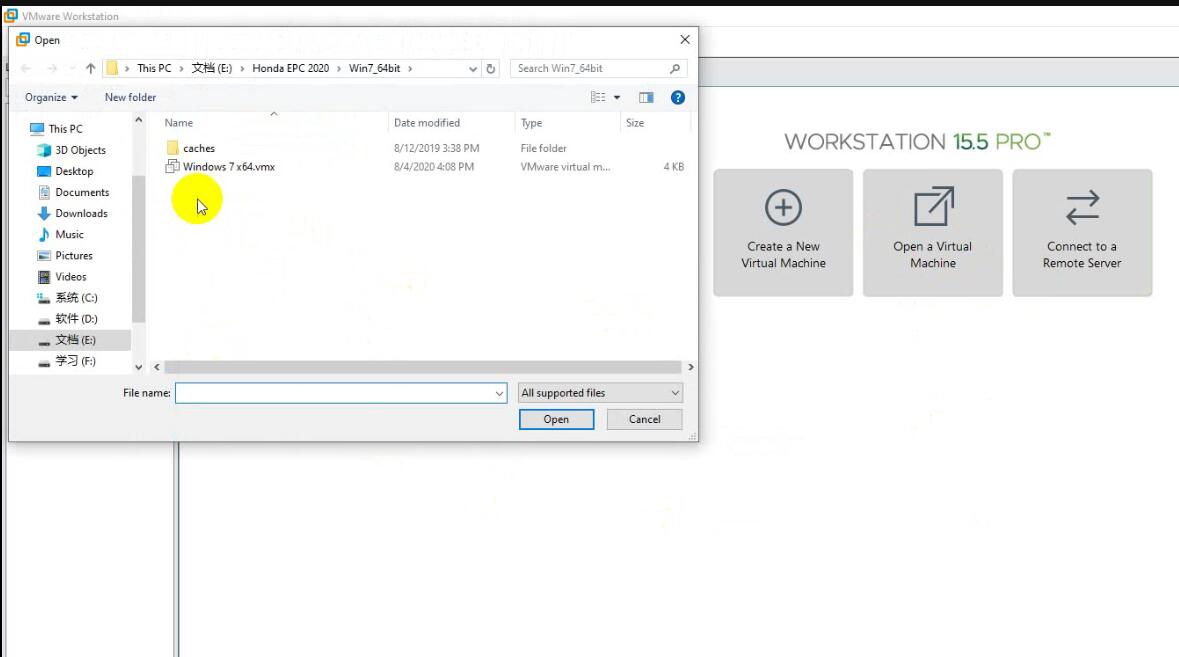Click the Forward navigation arrow
This screenshot has height=657, width=1179.
(52, 68)
